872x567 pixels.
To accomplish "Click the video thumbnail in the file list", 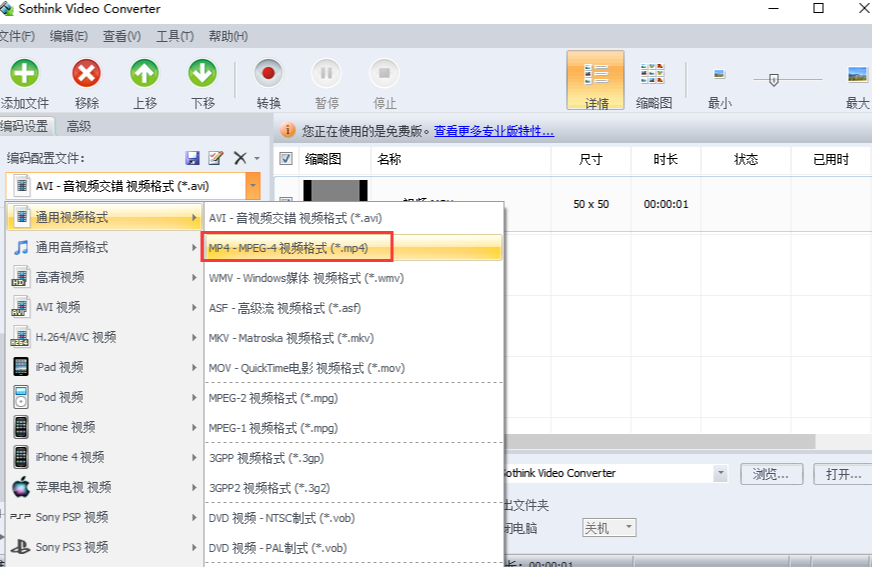I will tap(335, 191).
